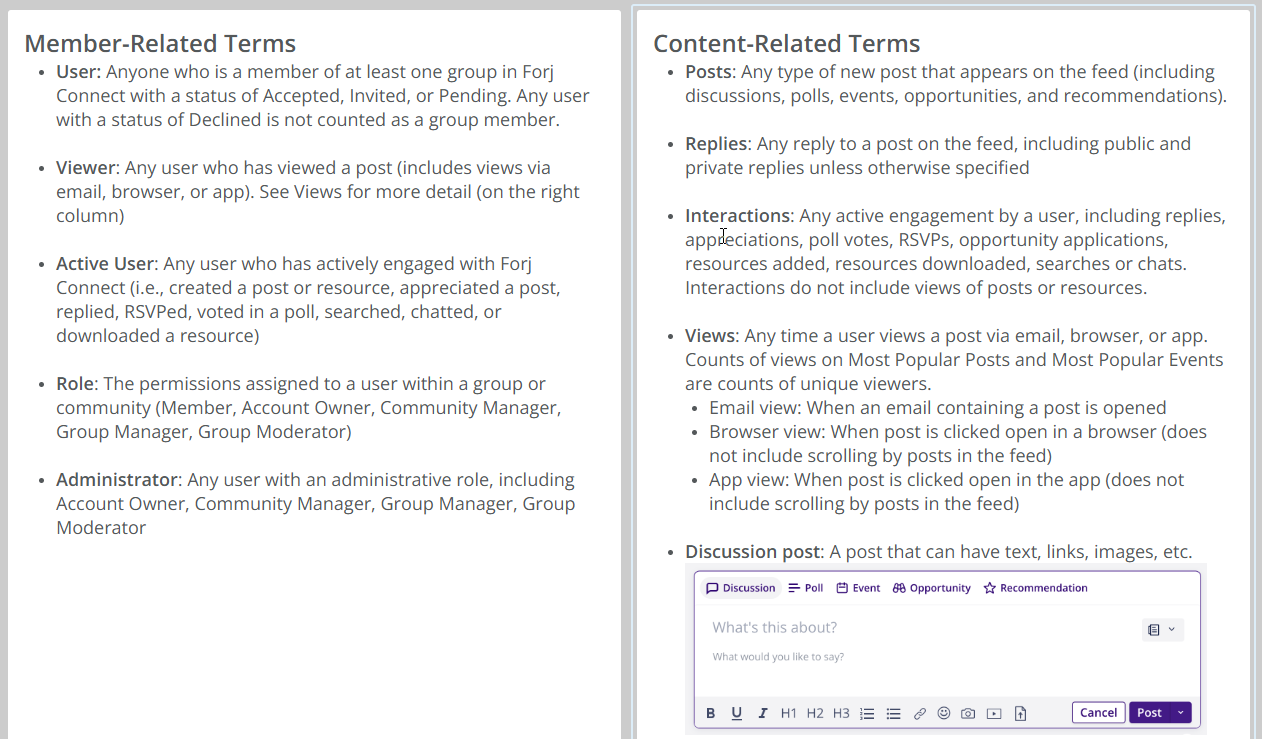1262x739 pixels.
Task: Click the "Email view" sub-bullet text
Action: [938, 408]
